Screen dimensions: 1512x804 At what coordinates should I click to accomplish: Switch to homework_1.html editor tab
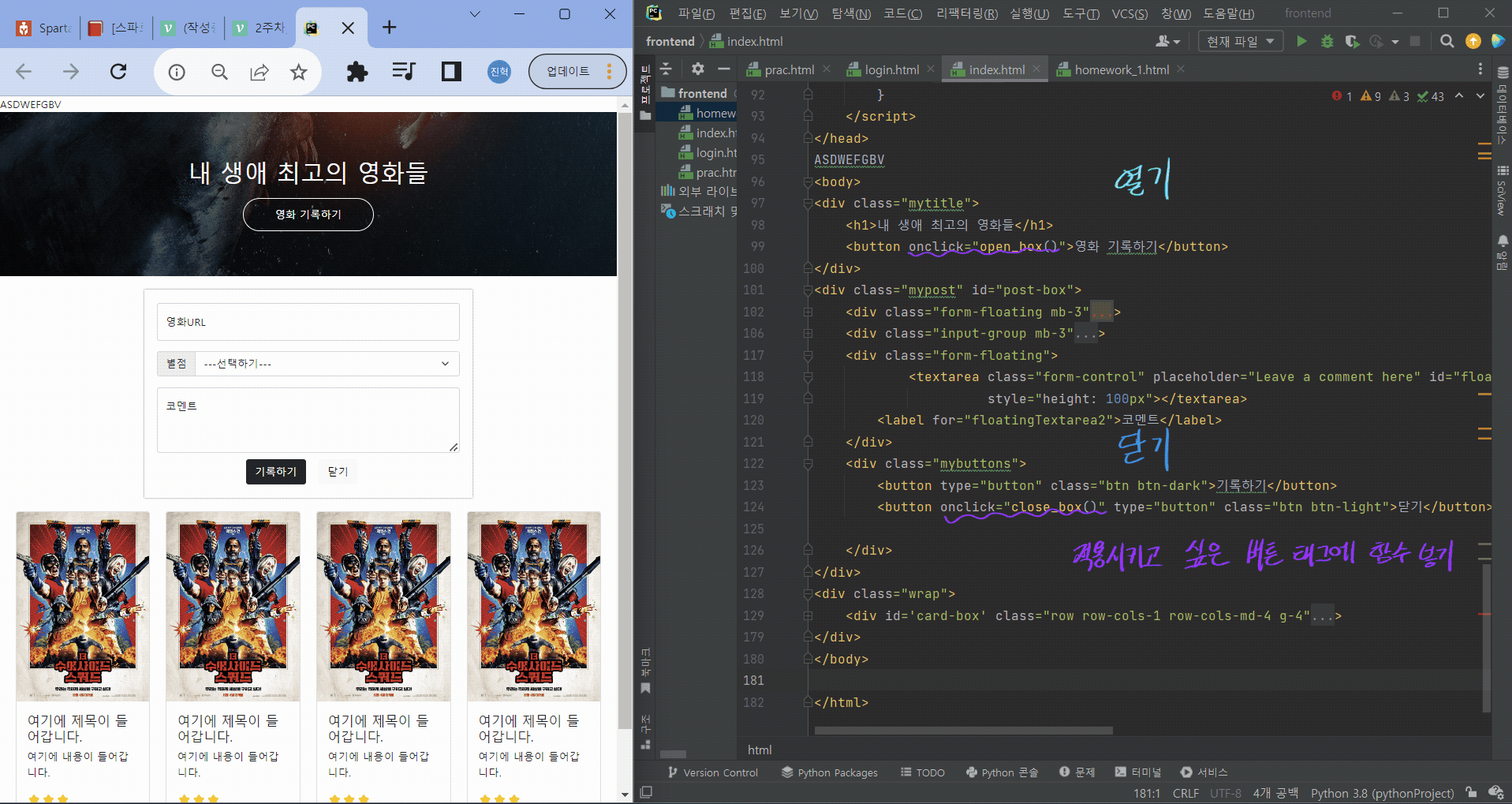click(x=1121, y=69)
